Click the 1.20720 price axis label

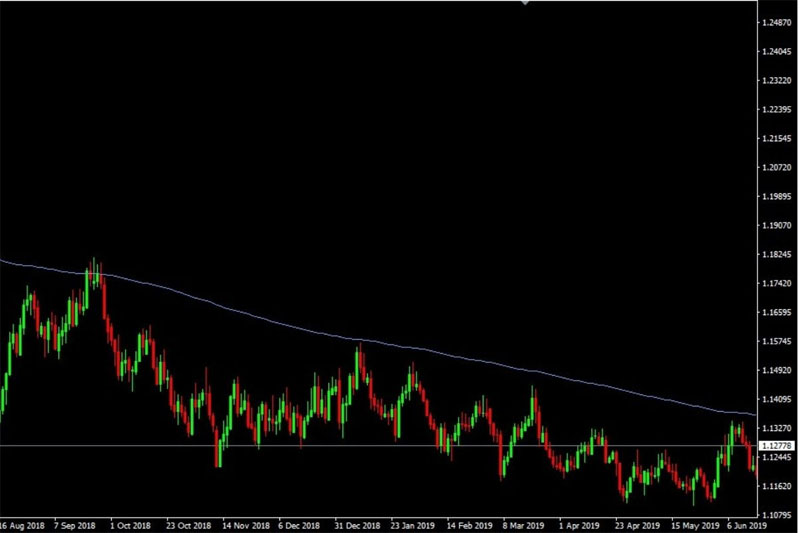[x=777, y=168]
